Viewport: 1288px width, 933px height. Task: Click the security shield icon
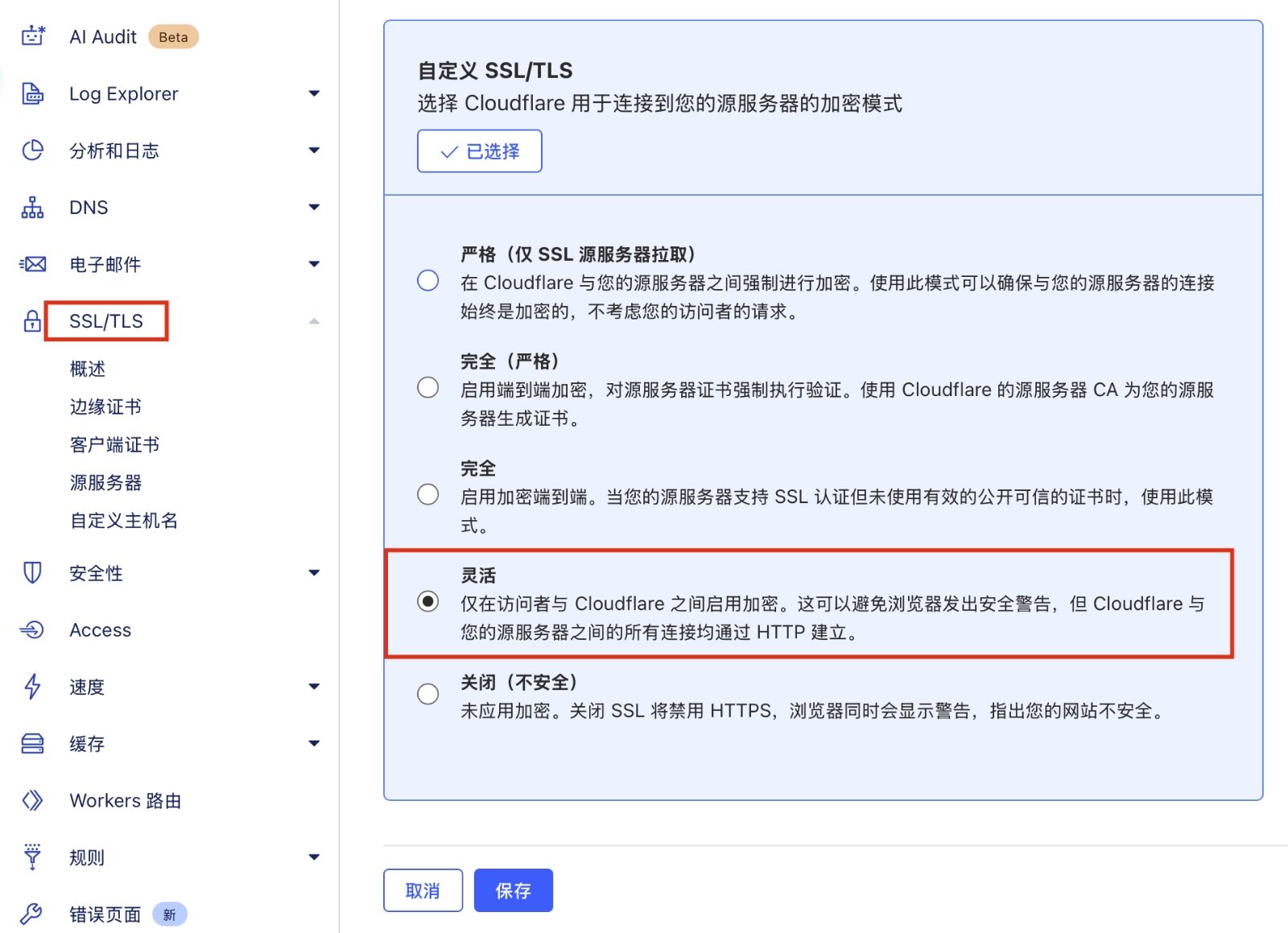coord(32,573)
